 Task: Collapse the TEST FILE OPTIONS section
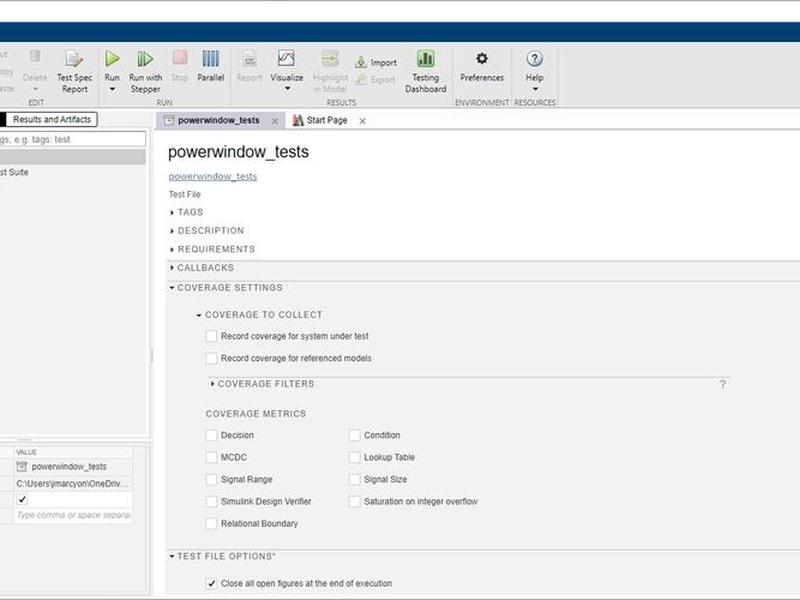pos(172,556)
